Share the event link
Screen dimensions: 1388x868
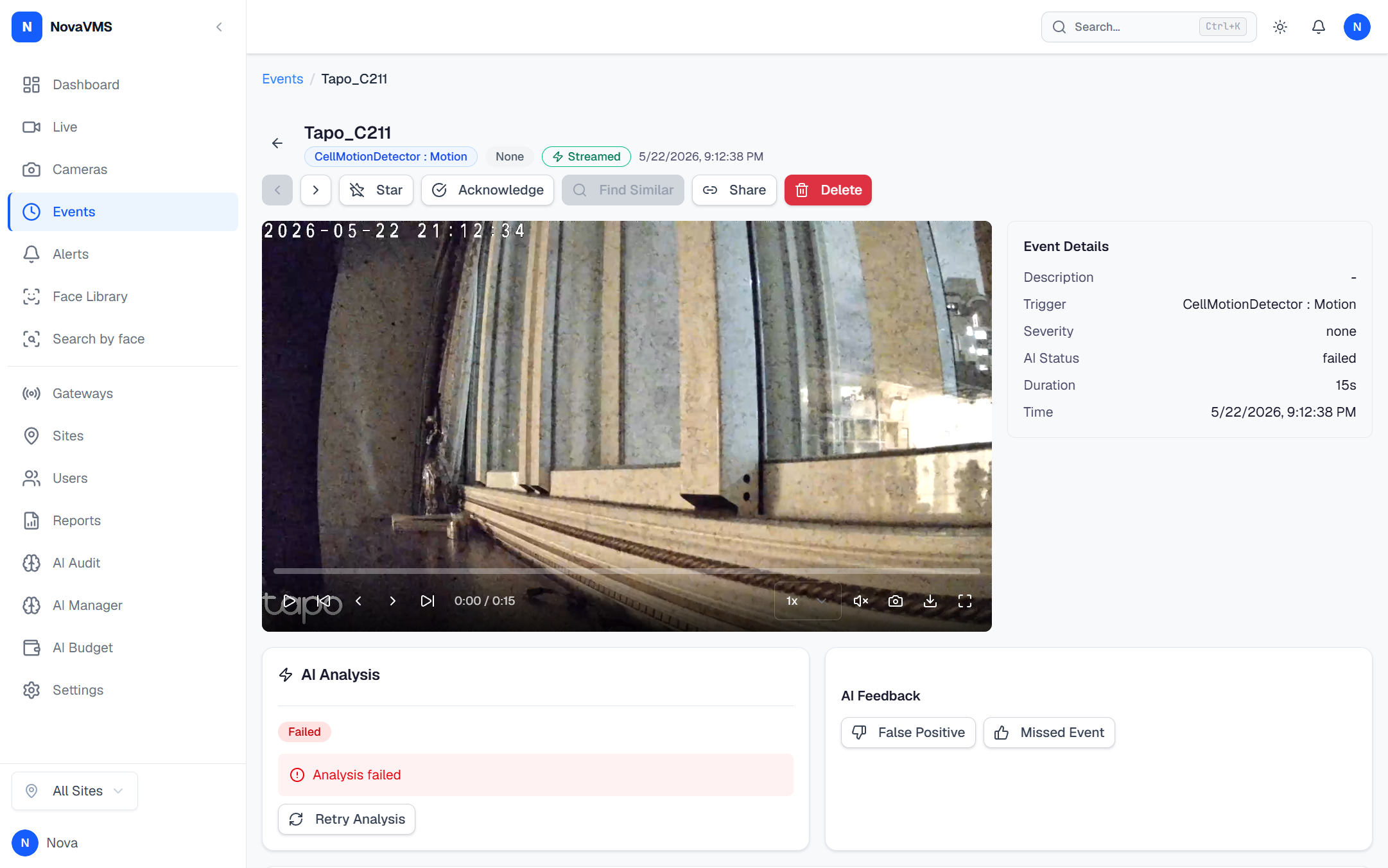(x=734, y=190)
